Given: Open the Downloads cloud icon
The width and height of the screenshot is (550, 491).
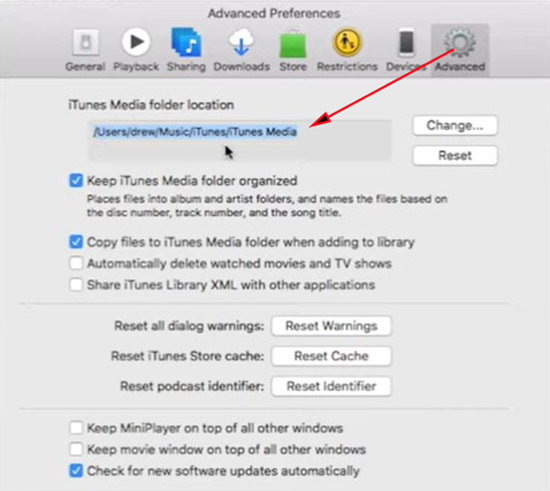Looking at the screenshot, I should coord(241,42).
